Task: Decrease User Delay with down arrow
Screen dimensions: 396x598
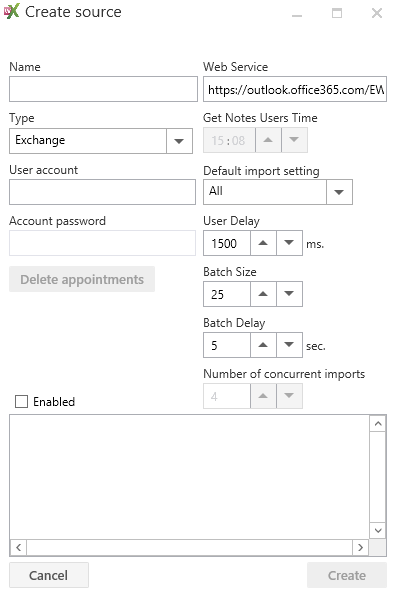Action: pos(289,243)
